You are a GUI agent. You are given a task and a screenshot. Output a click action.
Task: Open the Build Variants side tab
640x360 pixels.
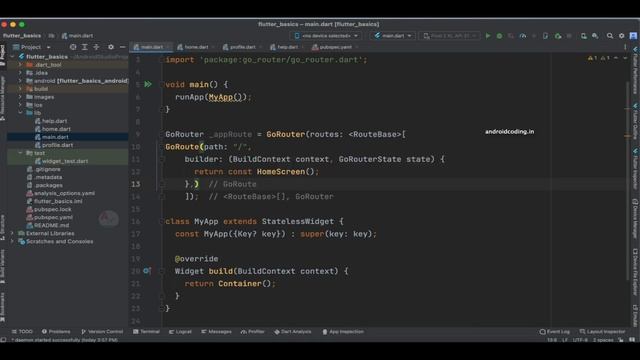[x=3, y=267]
